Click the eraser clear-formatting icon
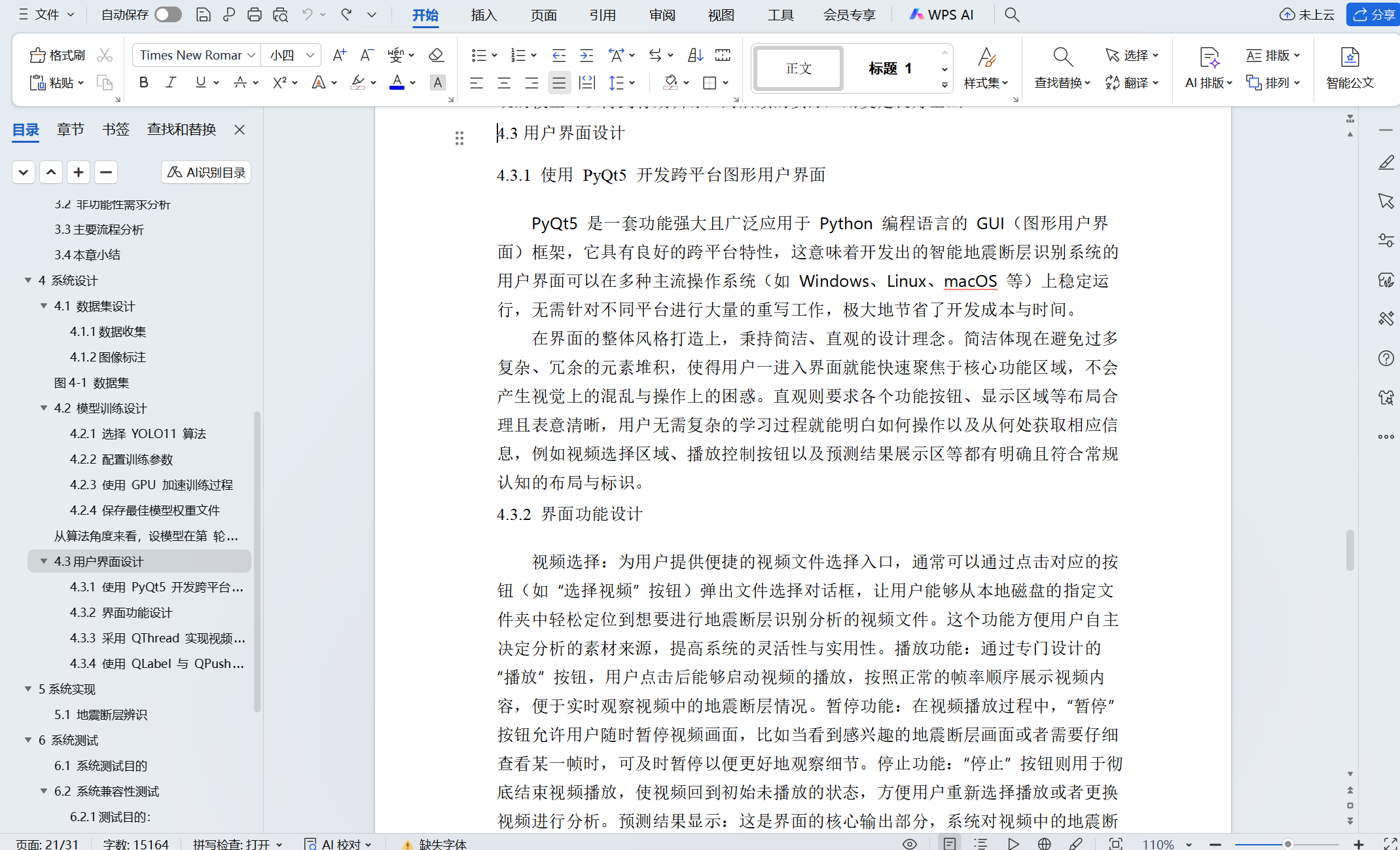Screen dimensions: 1400x850 coord(436,55)
